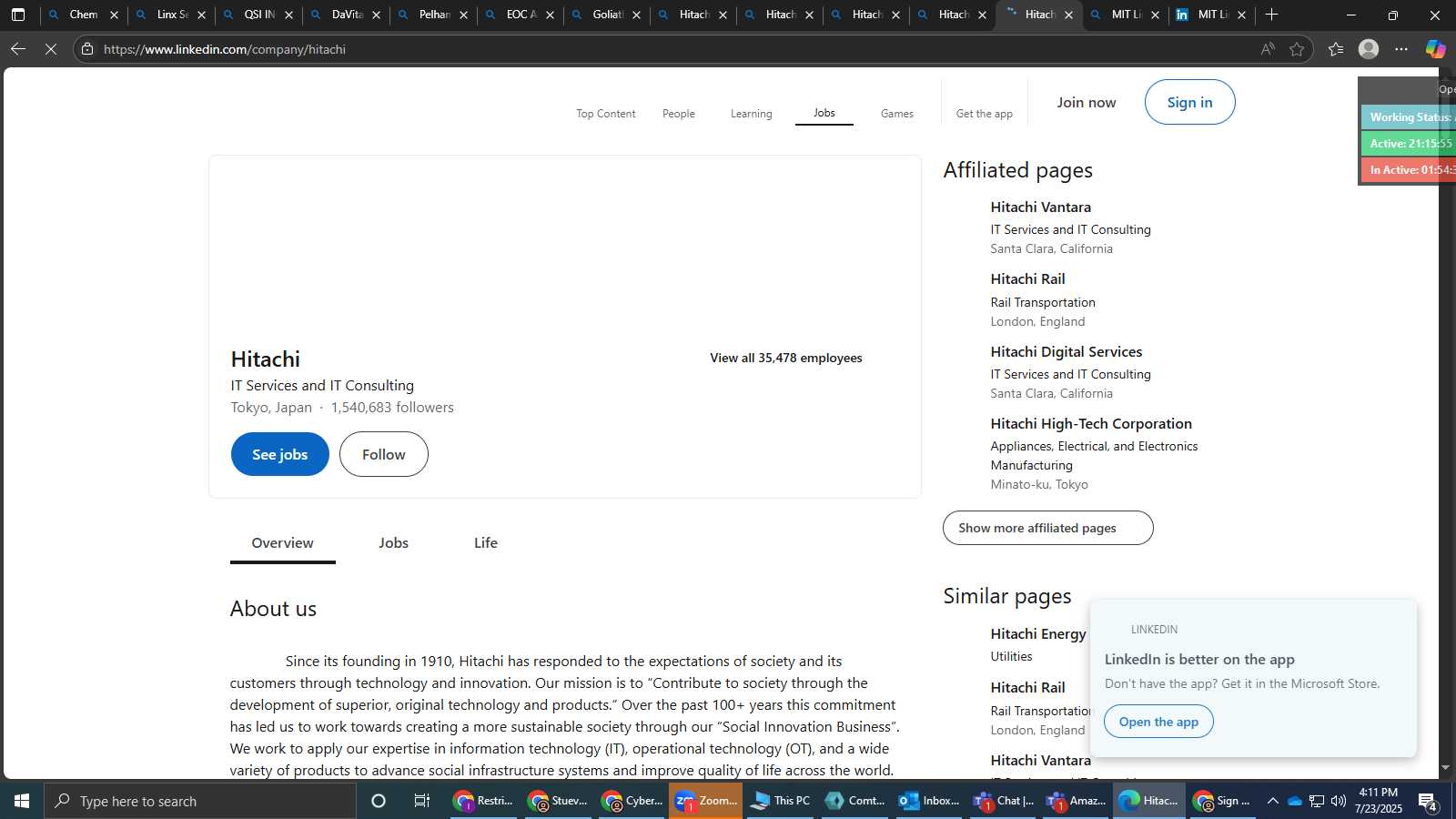The image size is (1456, 819).
Task: Click Working Status bar in overlay
Action: pyautogui.click(x=1408, y=117)
